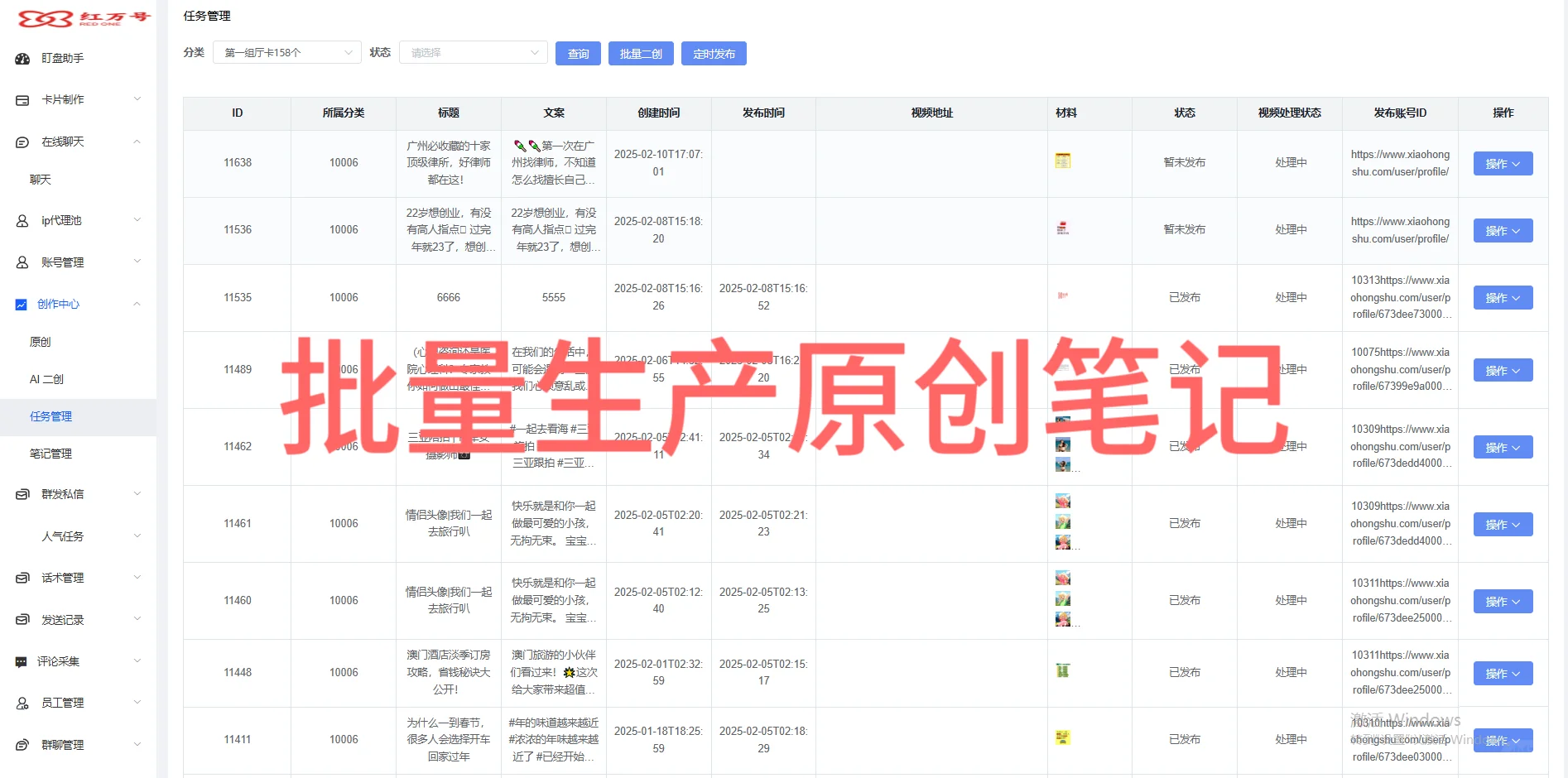
Task: Expand the 操作 dropdown for task 11638
Action: [1502, 163]
